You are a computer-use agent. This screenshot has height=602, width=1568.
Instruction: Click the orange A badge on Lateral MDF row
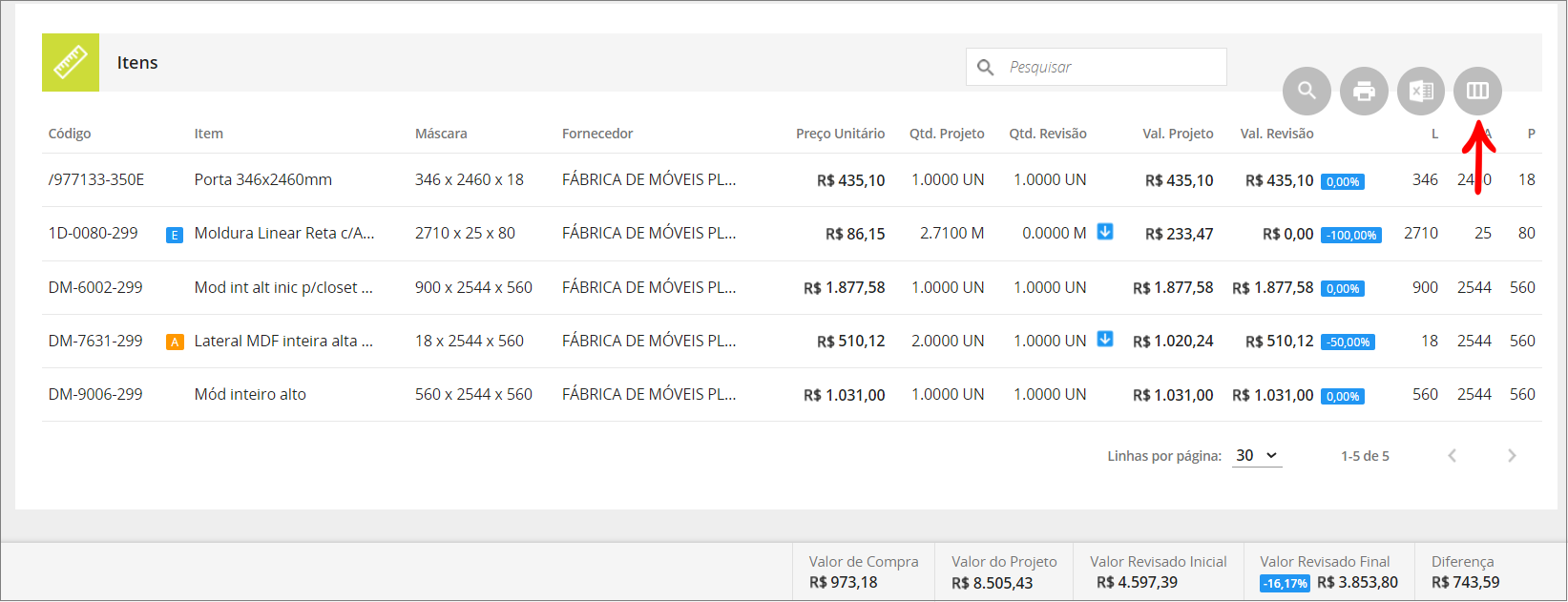(175, 342)
